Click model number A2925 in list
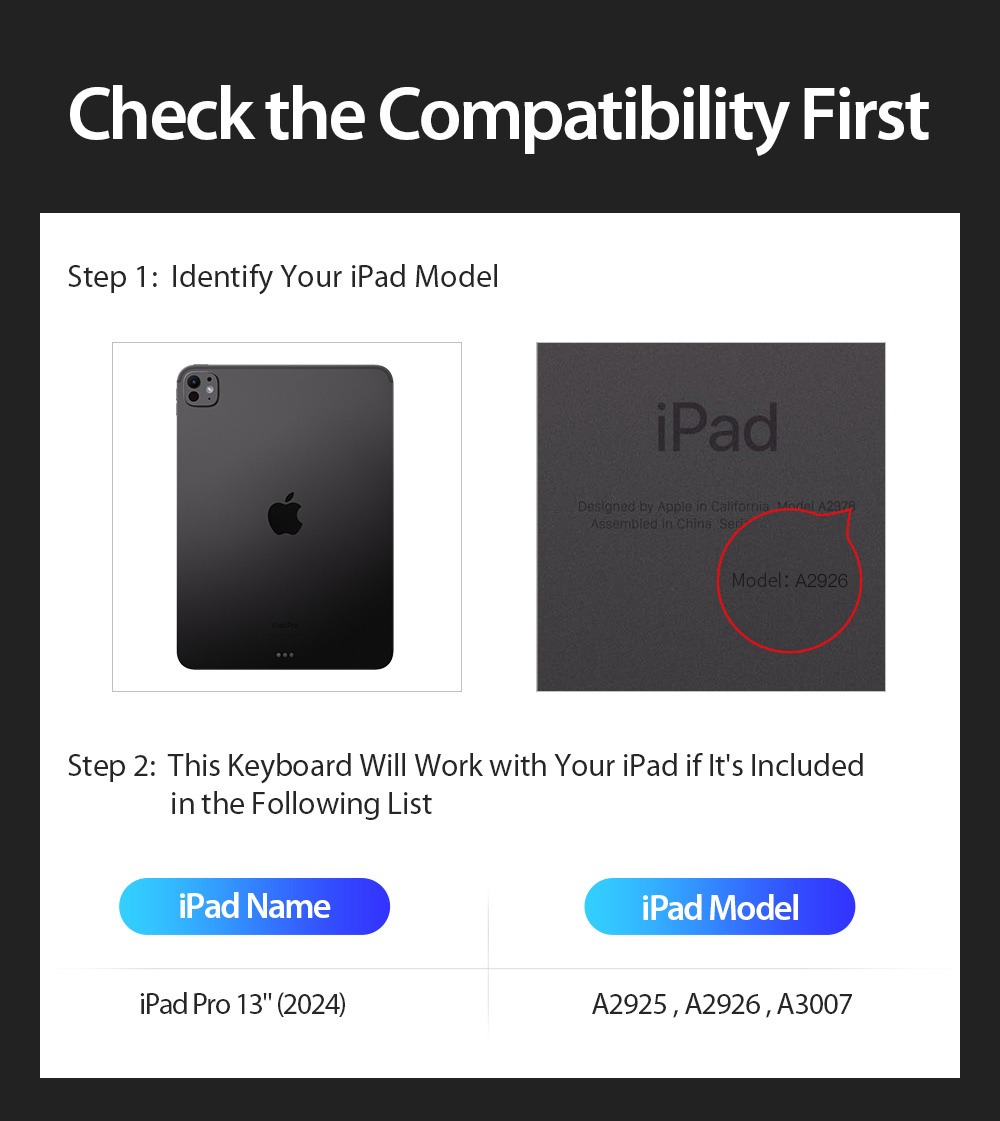Viewport: 1000px width, 1121px height. coord(629,1004)
